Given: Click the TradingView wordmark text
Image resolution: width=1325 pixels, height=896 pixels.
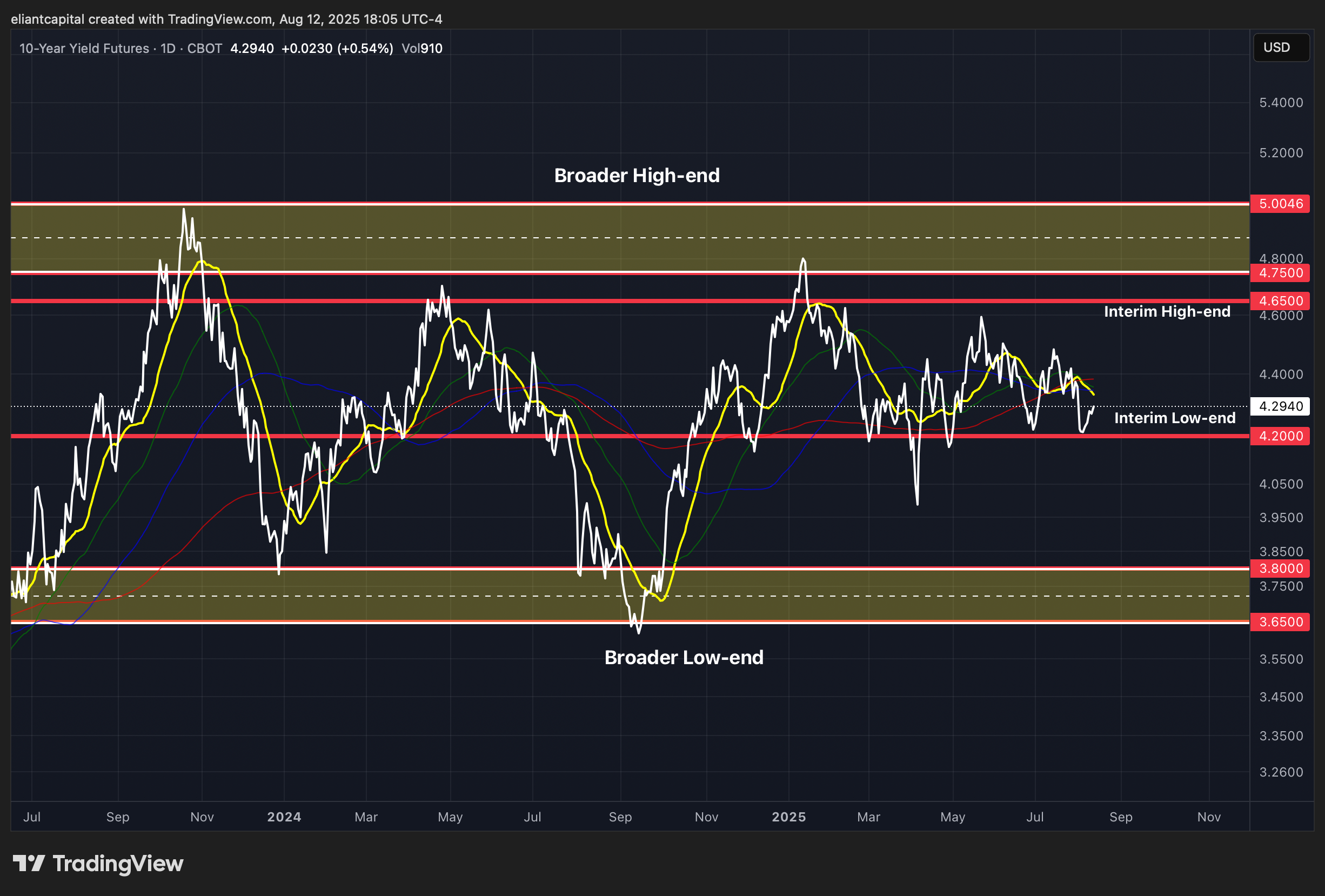Looking at the screenshot, I should click(x=118, y=864).
